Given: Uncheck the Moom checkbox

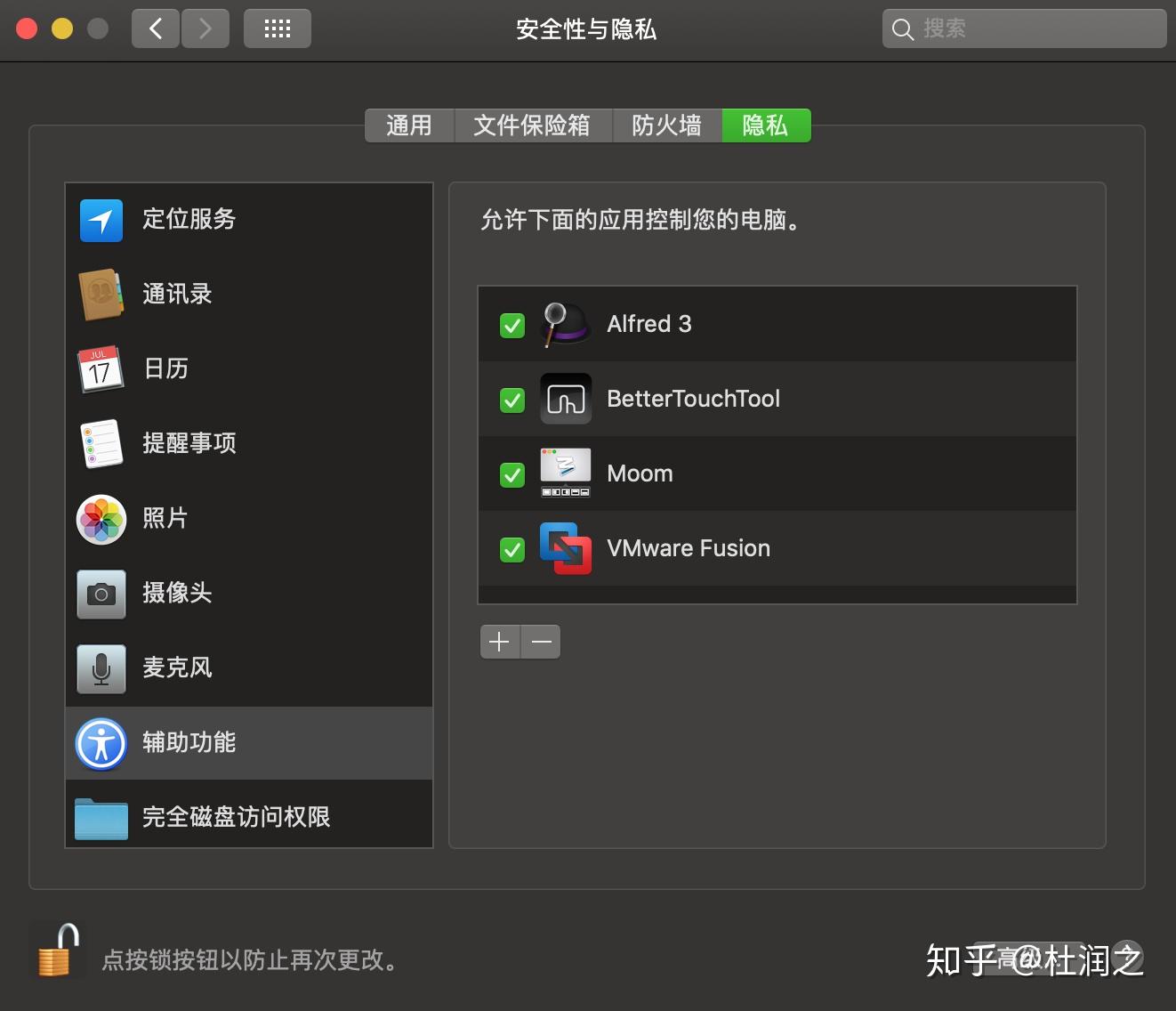Looking at the screenshot, I should 512,475.
